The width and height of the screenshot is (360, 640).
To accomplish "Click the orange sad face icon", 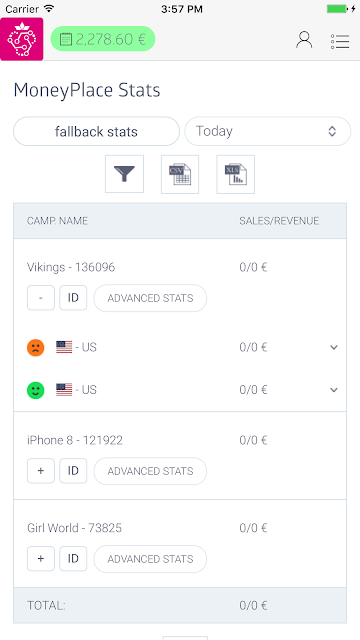I will point(36,347).
